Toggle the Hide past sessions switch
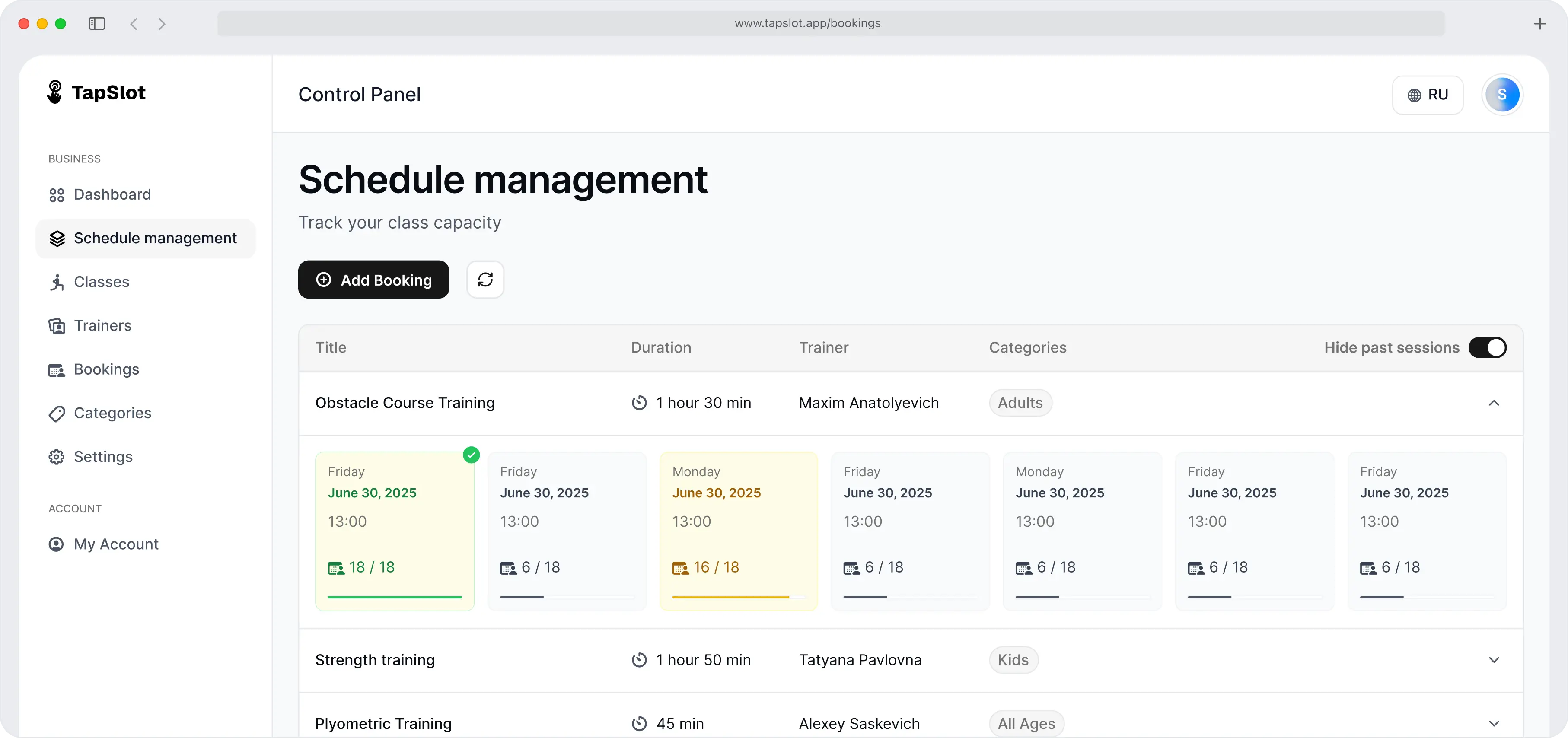Image resolution: width=1568 pixels, height=738 pixels. click(x=1487, y=348)
